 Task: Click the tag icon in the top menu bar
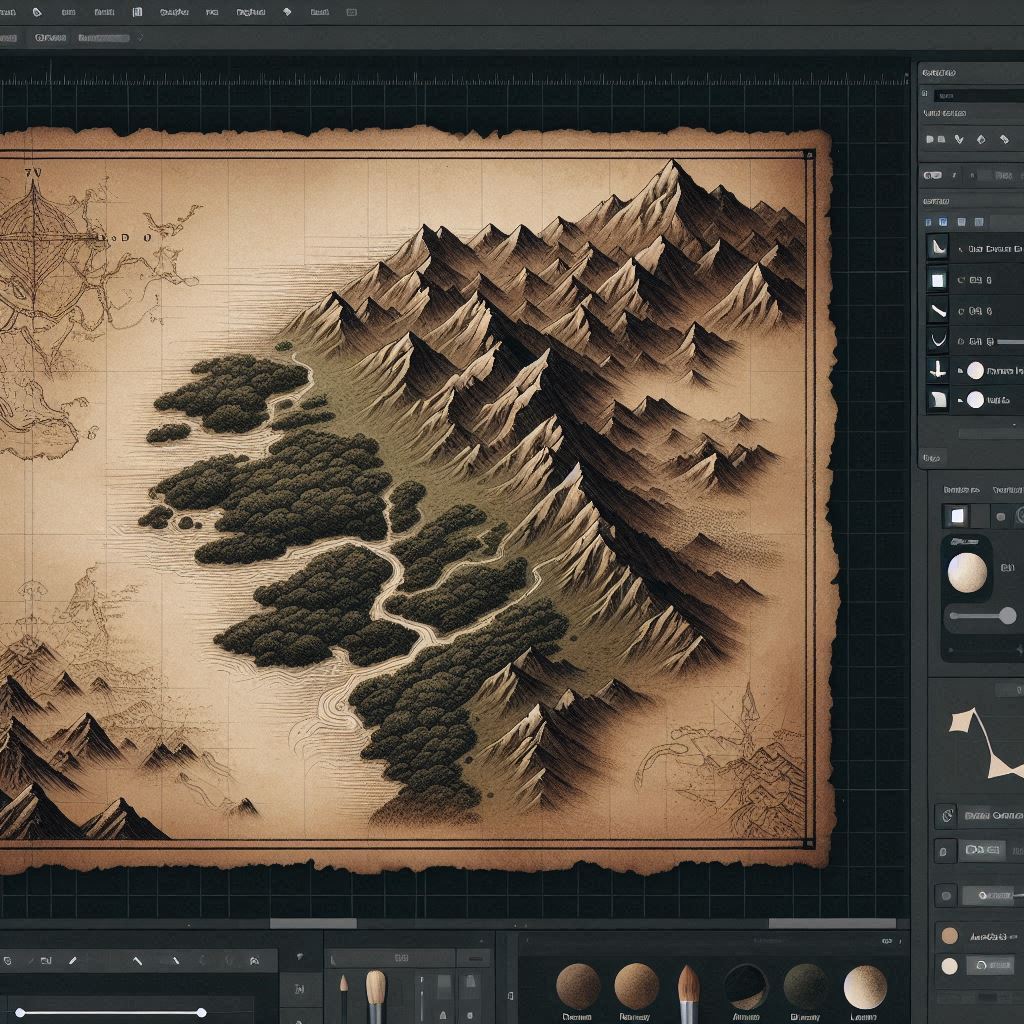click(37, 12)
